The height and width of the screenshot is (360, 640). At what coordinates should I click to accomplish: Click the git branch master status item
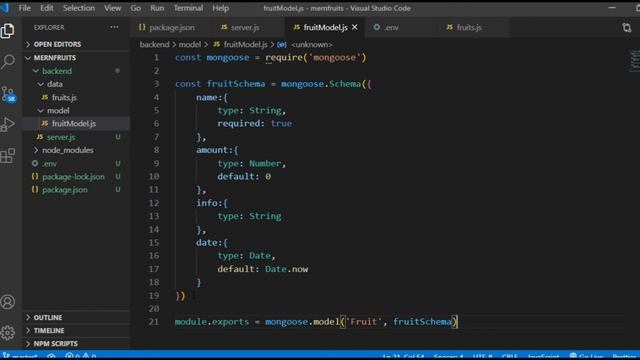pyautogui.click(x=20, y=356)
